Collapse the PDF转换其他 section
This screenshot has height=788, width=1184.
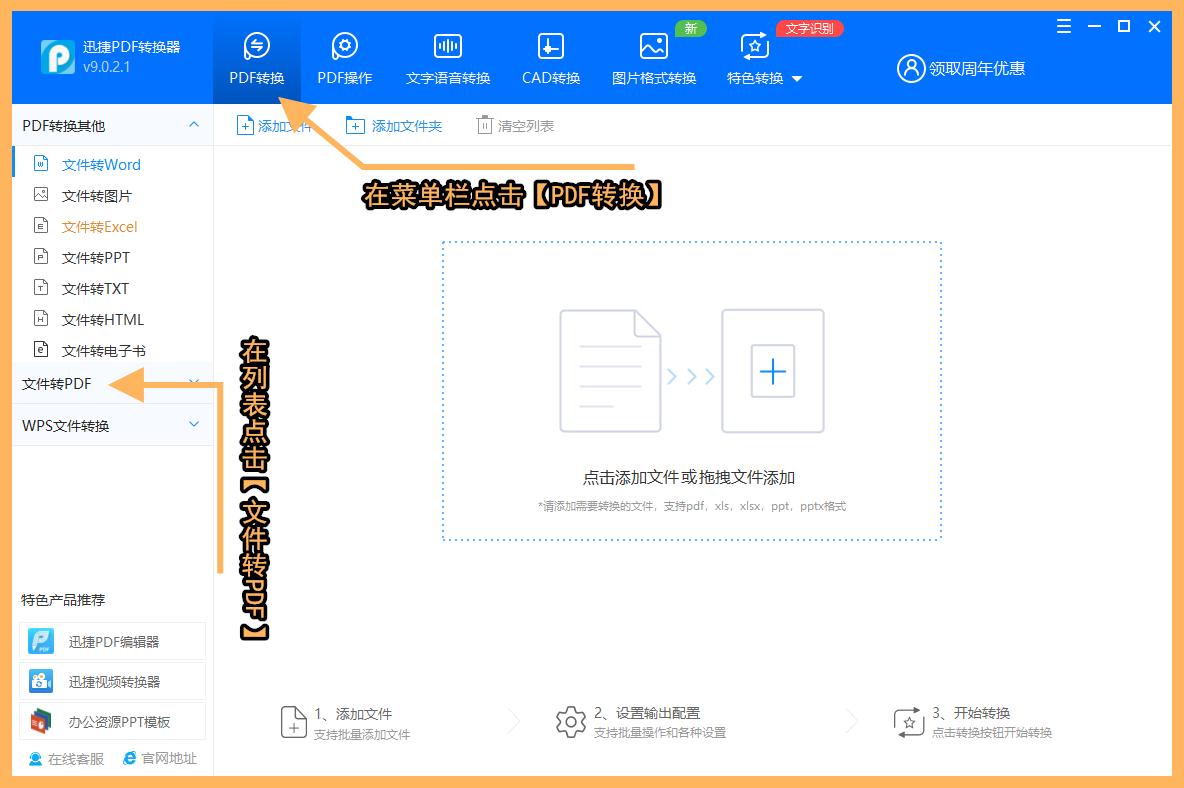193,124
